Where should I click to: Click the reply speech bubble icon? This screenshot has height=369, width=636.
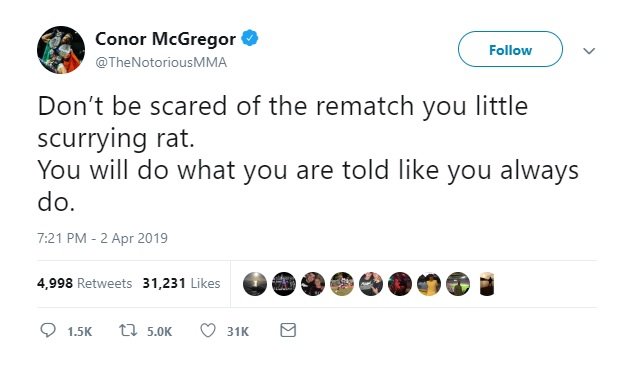tap(48, 330)
